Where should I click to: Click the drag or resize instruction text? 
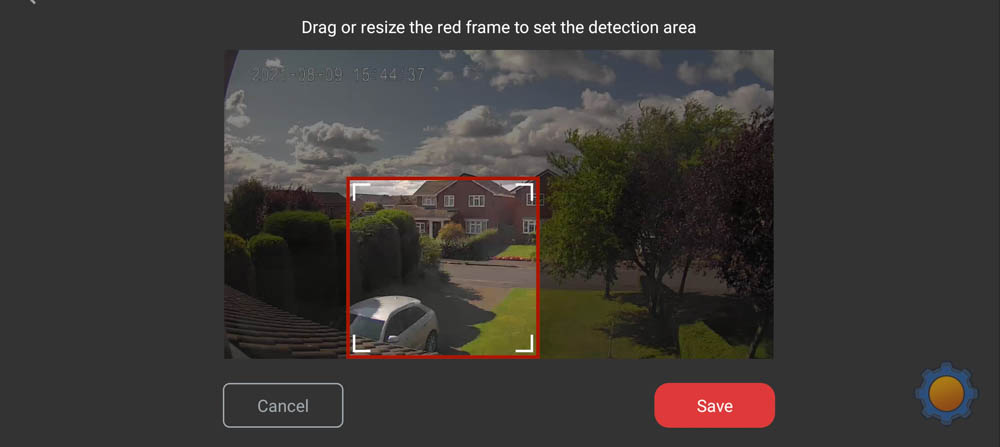[x=499, y=27]
